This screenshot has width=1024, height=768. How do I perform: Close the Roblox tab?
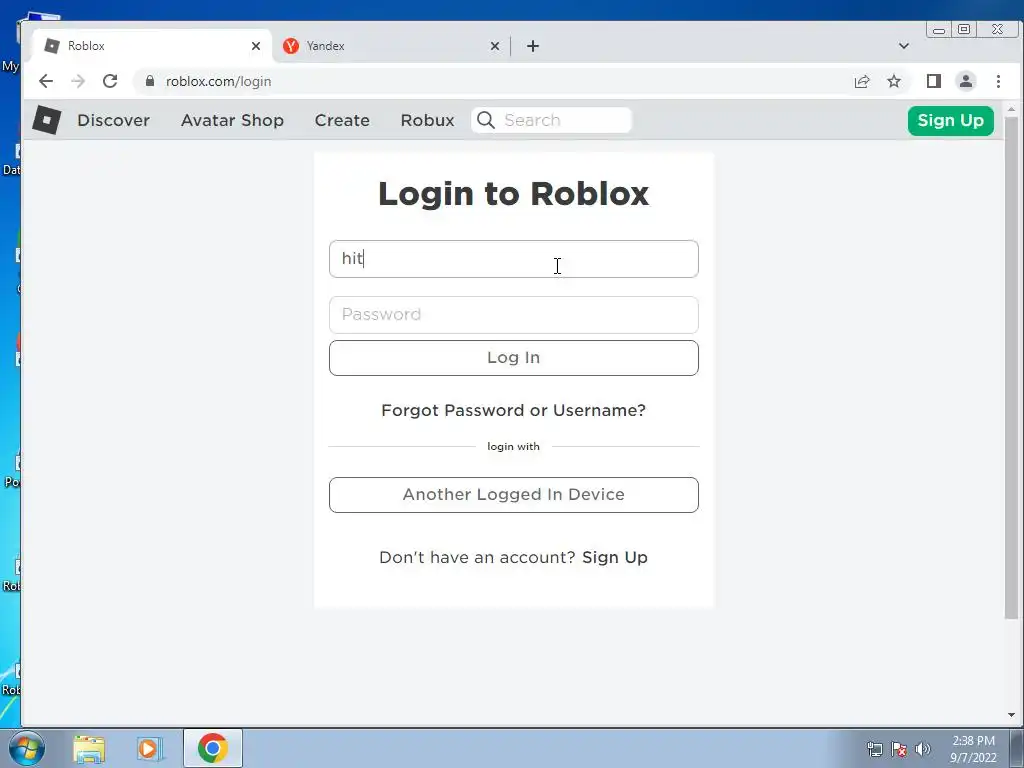pos(256,46)
